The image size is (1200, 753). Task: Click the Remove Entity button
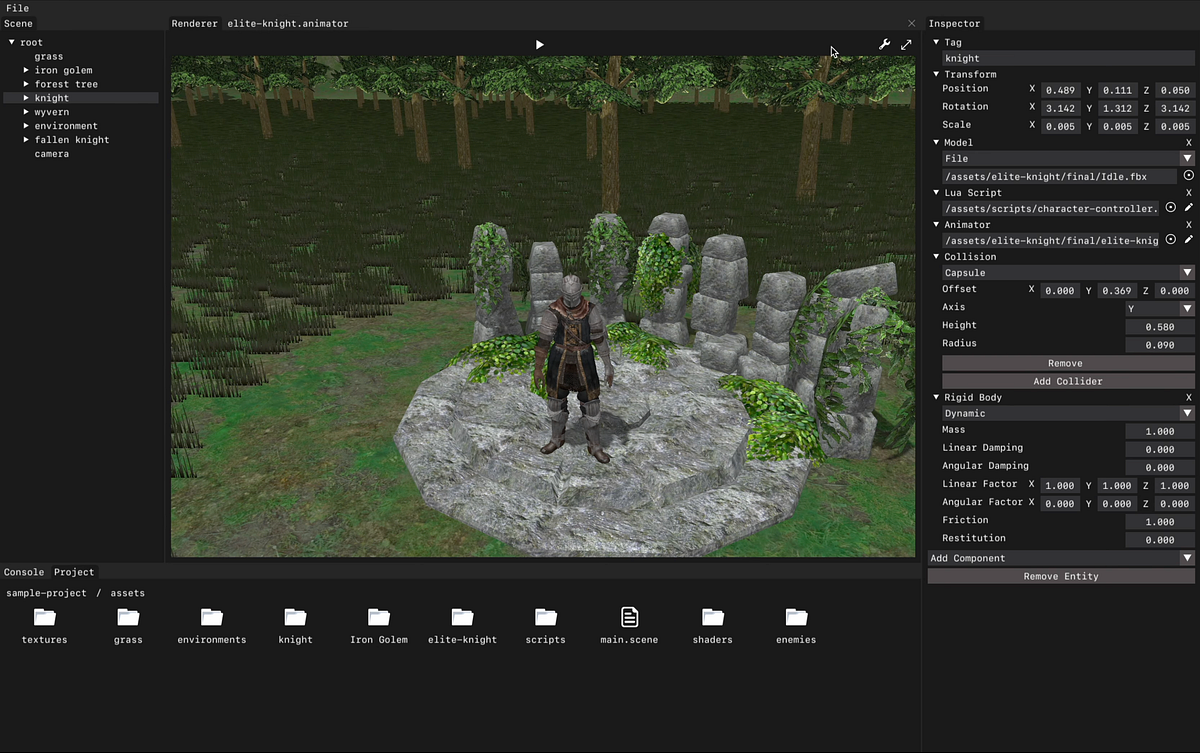1060,576
